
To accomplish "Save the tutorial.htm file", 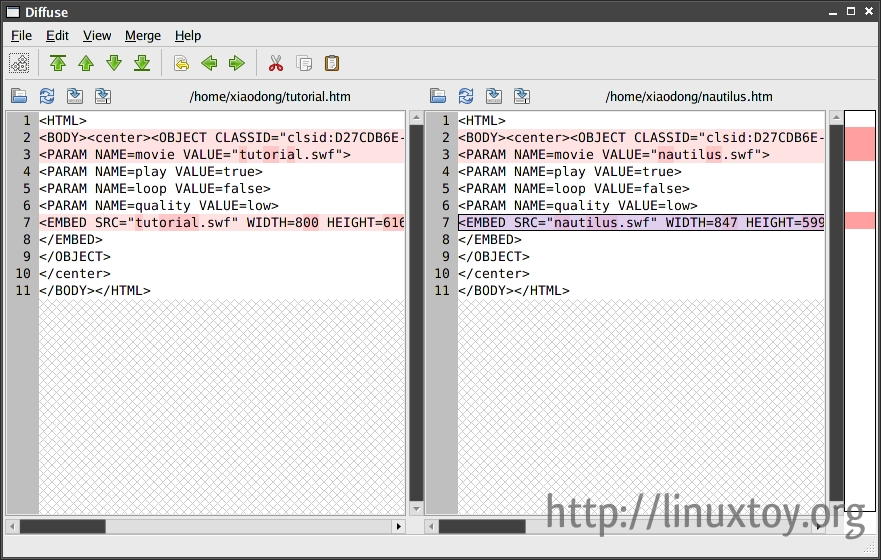I will 75,97.
